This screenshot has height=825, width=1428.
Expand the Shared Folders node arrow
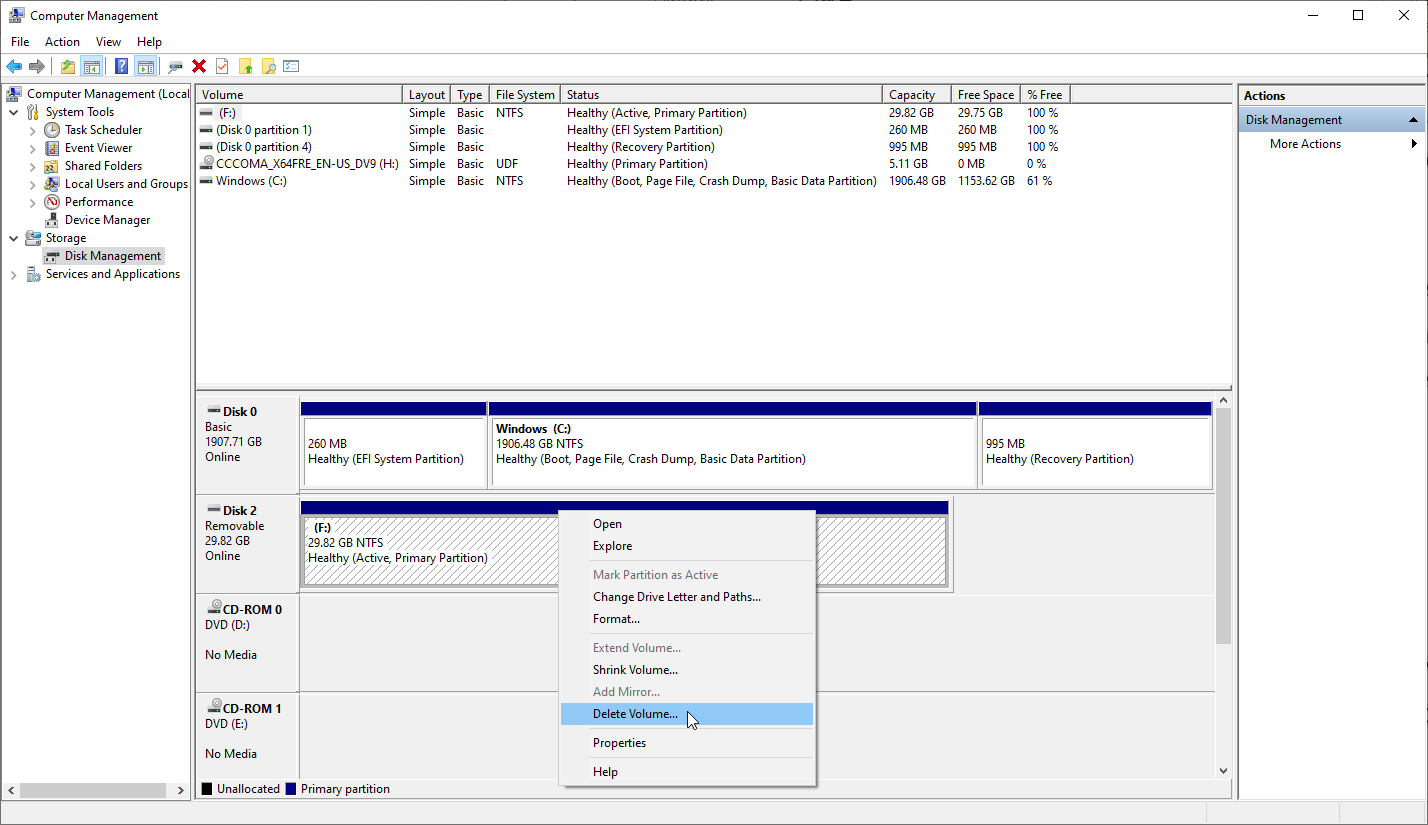tap(32, 166)
